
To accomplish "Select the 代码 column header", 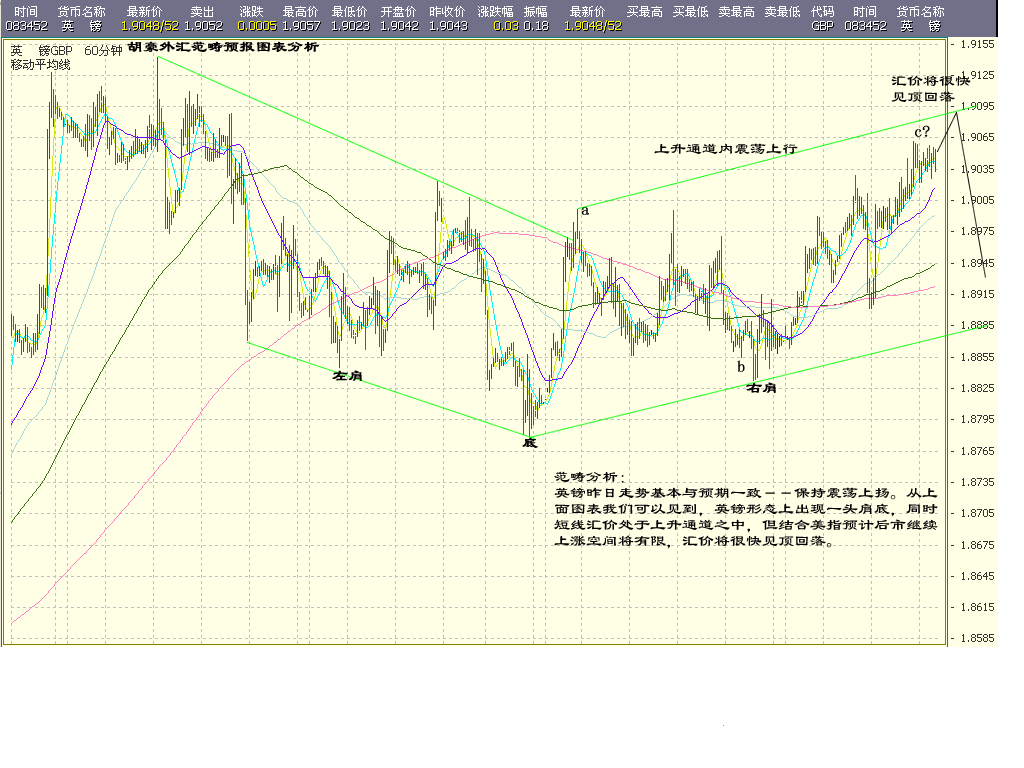I will (x=822, y=12).
